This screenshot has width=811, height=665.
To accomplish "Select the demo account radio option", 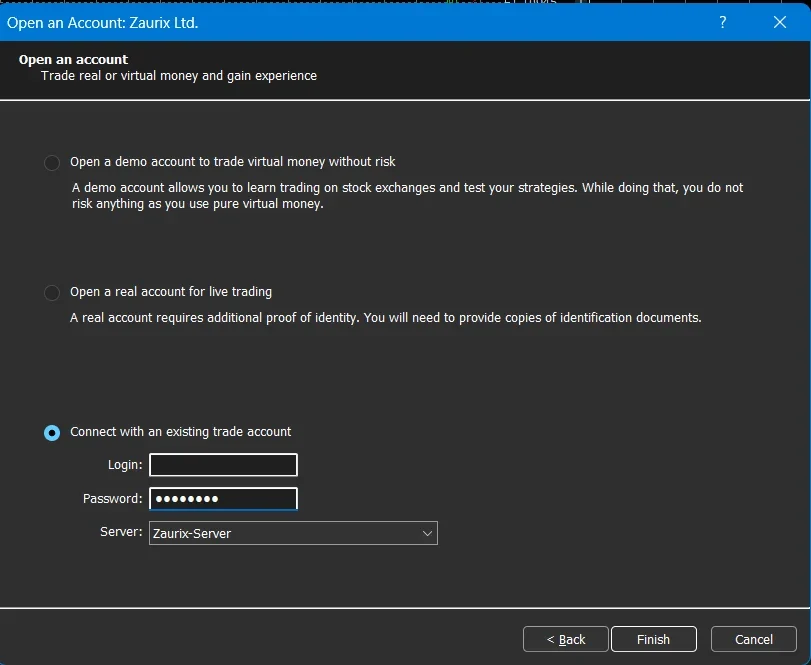I will (x=52, y=162).
